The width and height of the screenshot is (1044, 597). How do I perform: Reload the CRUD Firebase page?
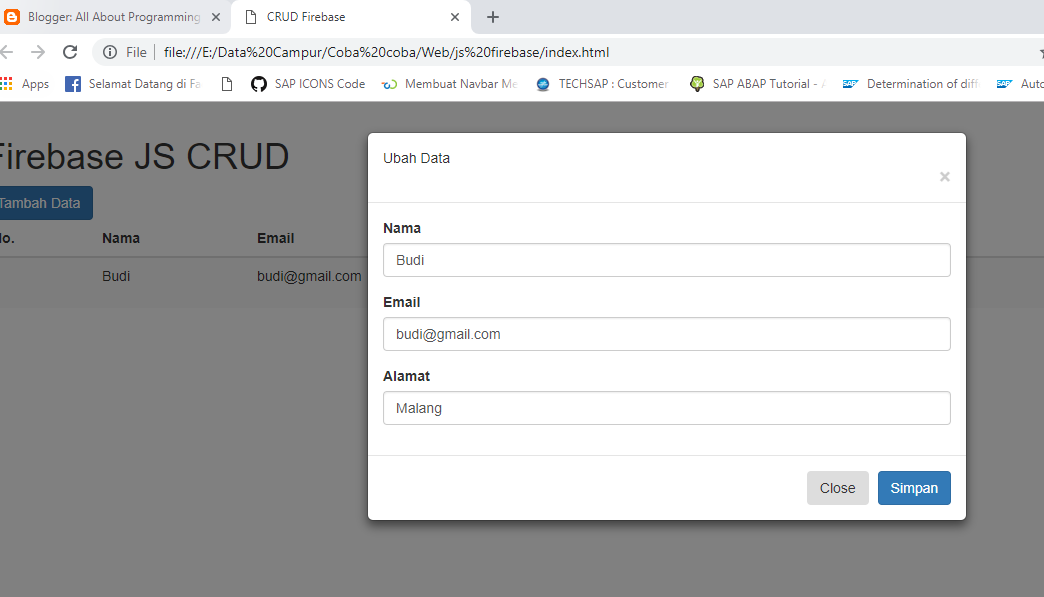69,51
